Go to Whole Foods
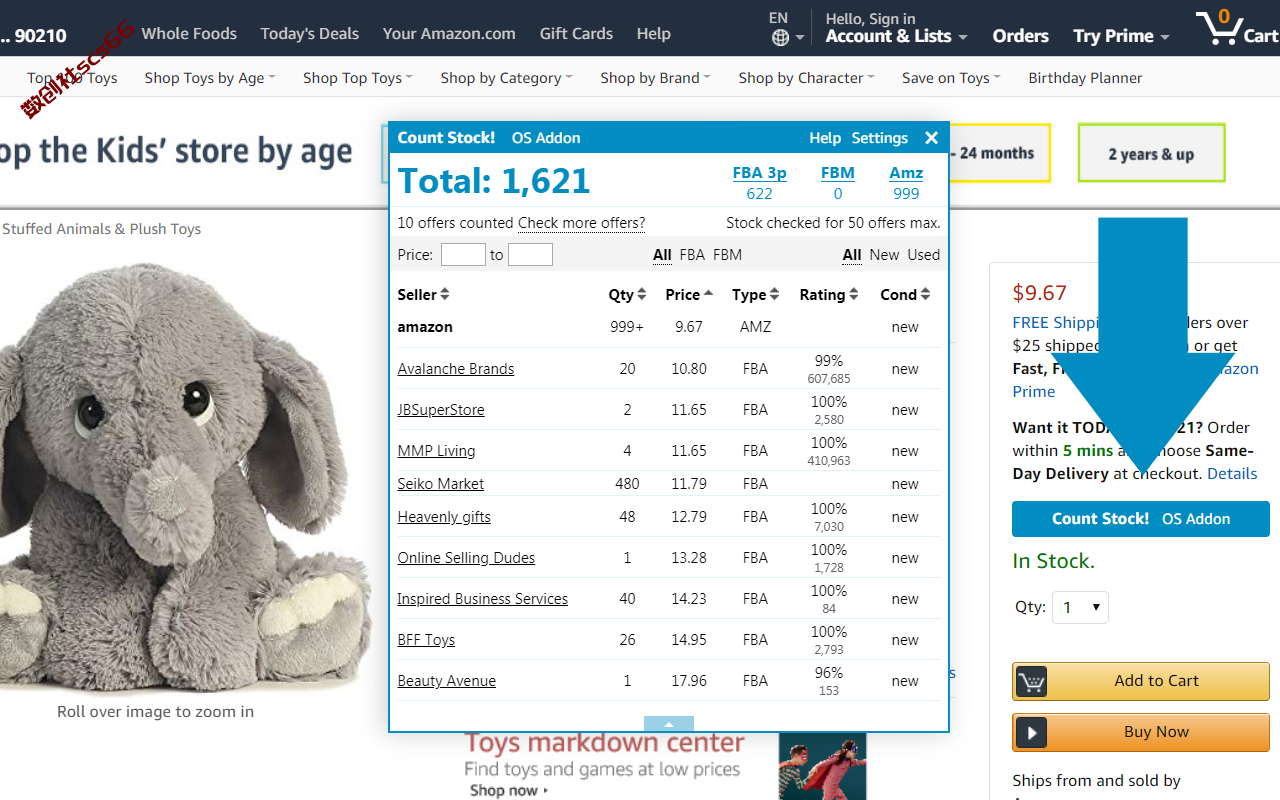The width and height of the screenshot is (1280, 800). click(189, 34)
